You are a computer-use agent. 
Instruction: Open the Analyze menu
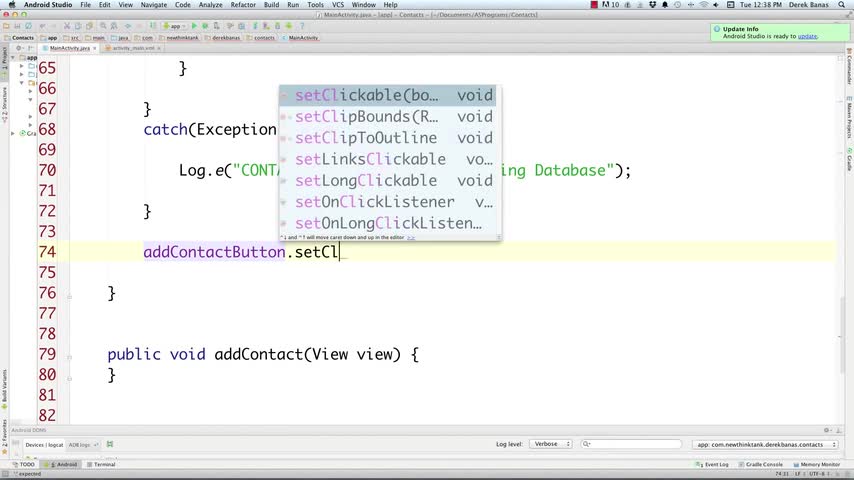210,4
